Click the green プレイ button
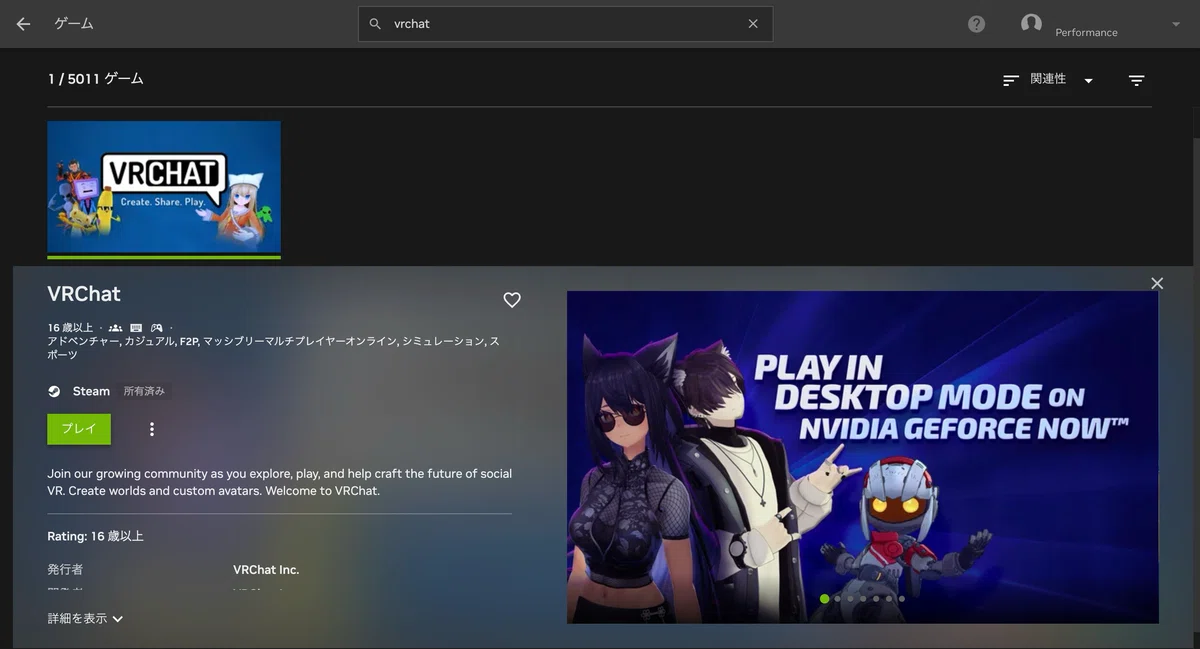The height and width of the screenshot is (649, 1200). tap(79, 429)
